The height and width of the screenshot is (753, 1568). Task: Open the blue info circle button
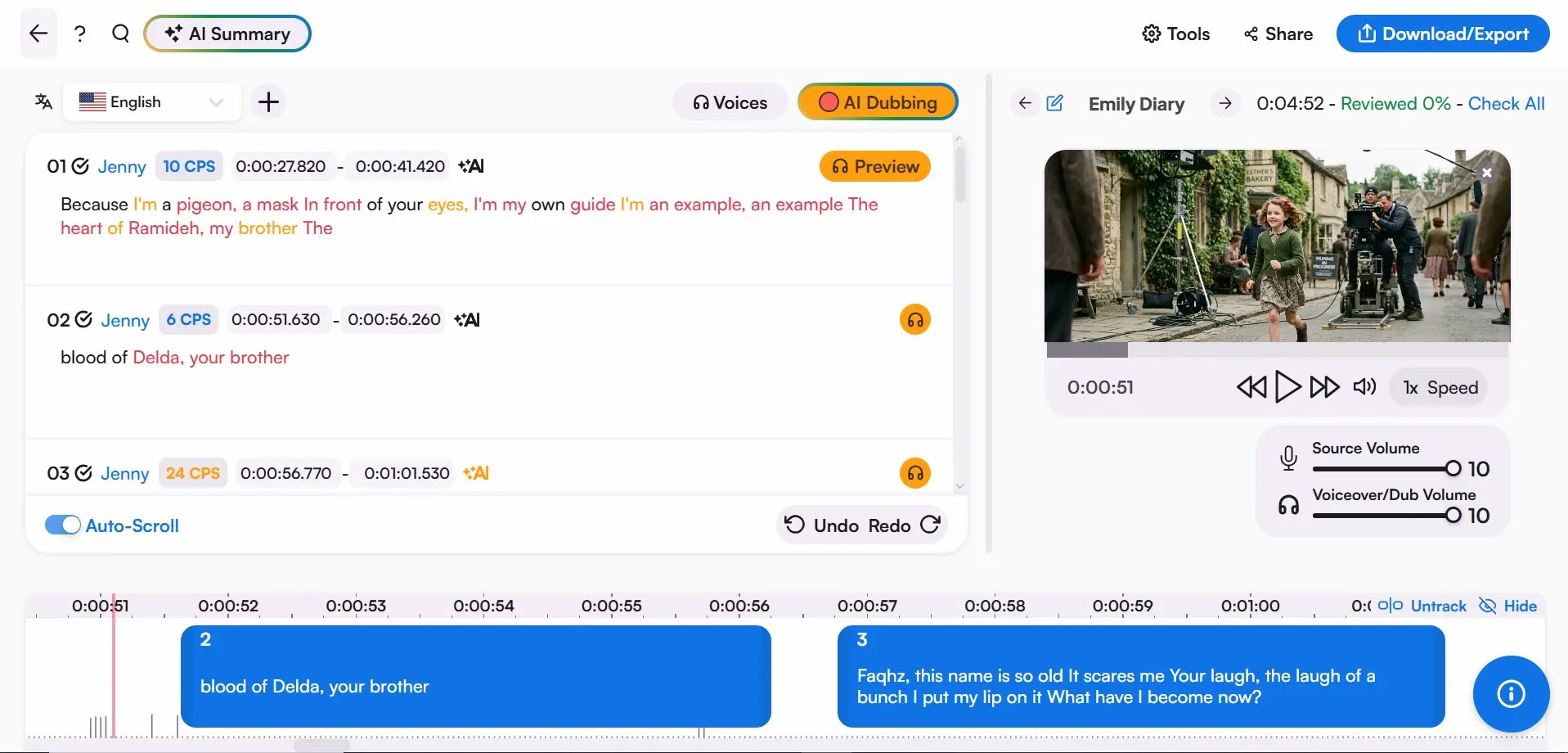tap(1510, 694)
